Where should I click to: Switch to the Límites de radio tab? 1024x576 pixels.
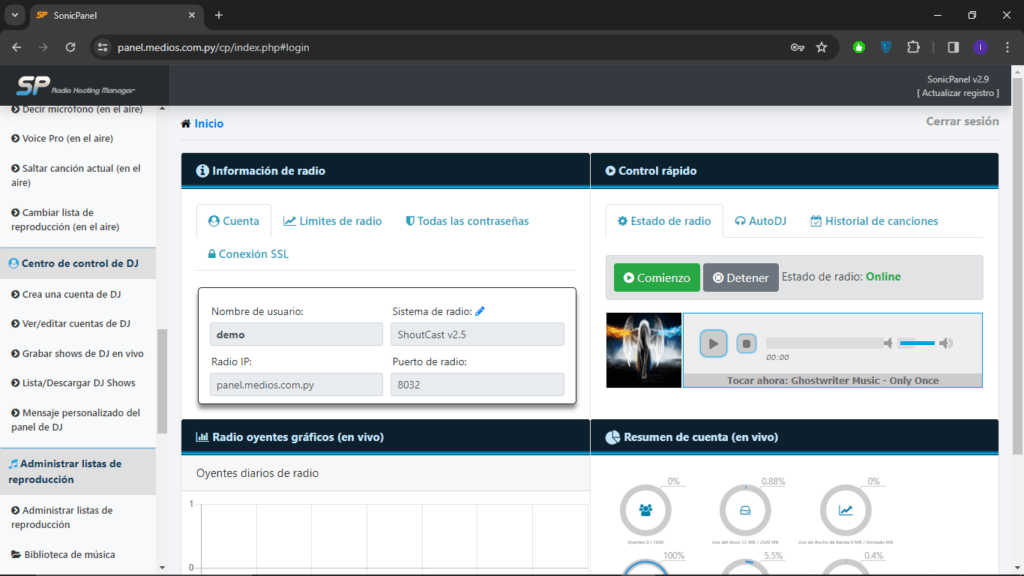coord(332,221)
